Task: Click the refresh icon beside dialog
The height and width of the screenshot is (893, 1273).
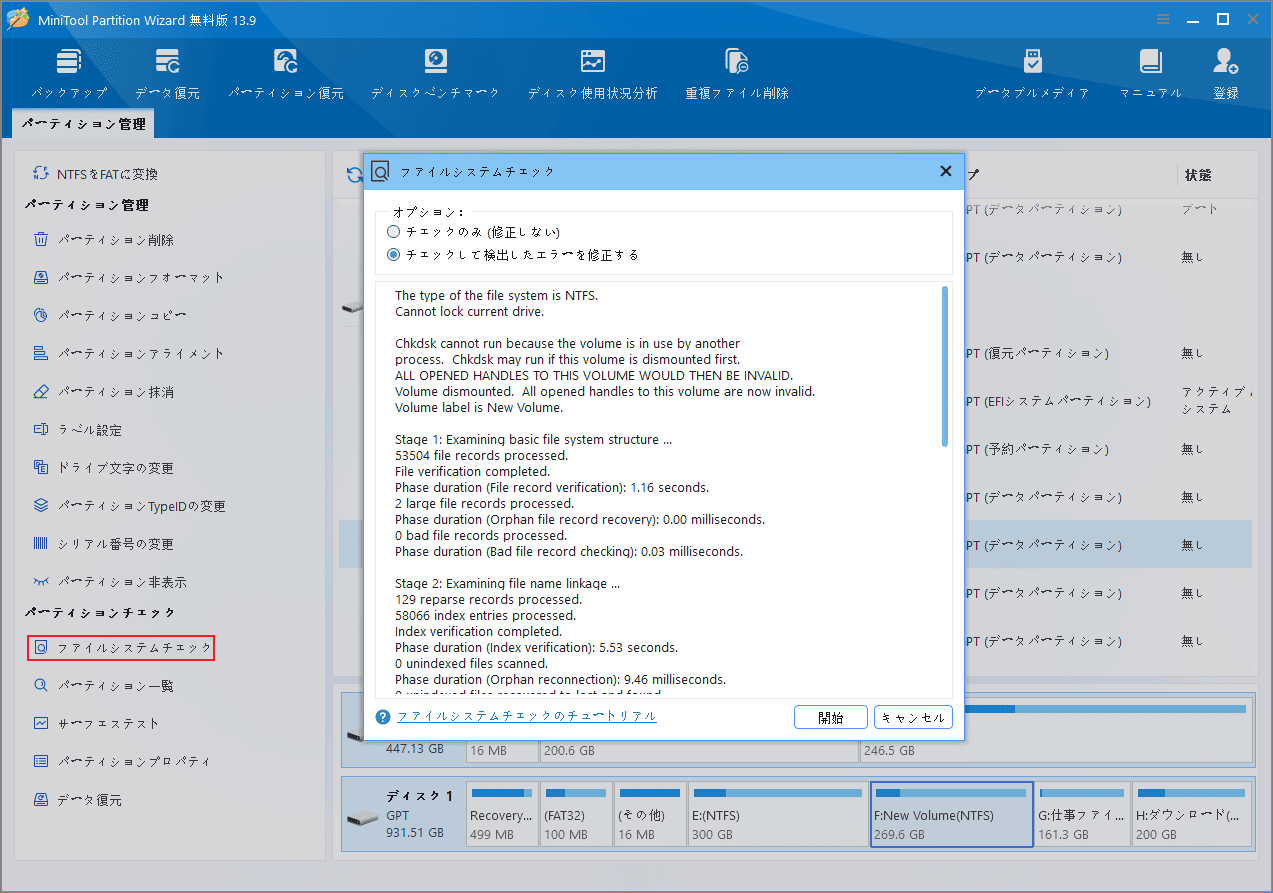Action: [354, 175]
